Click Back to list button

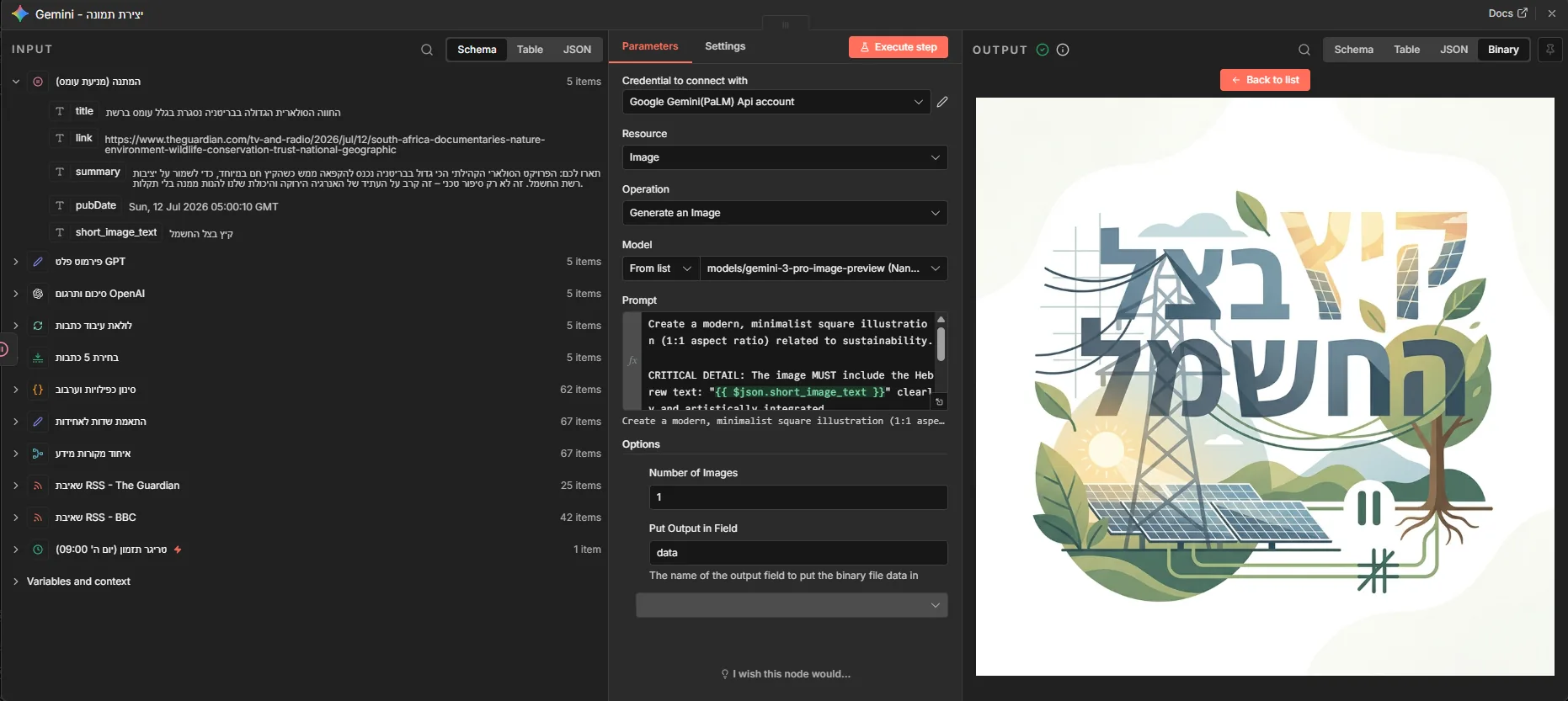(x=1265, y=80)
